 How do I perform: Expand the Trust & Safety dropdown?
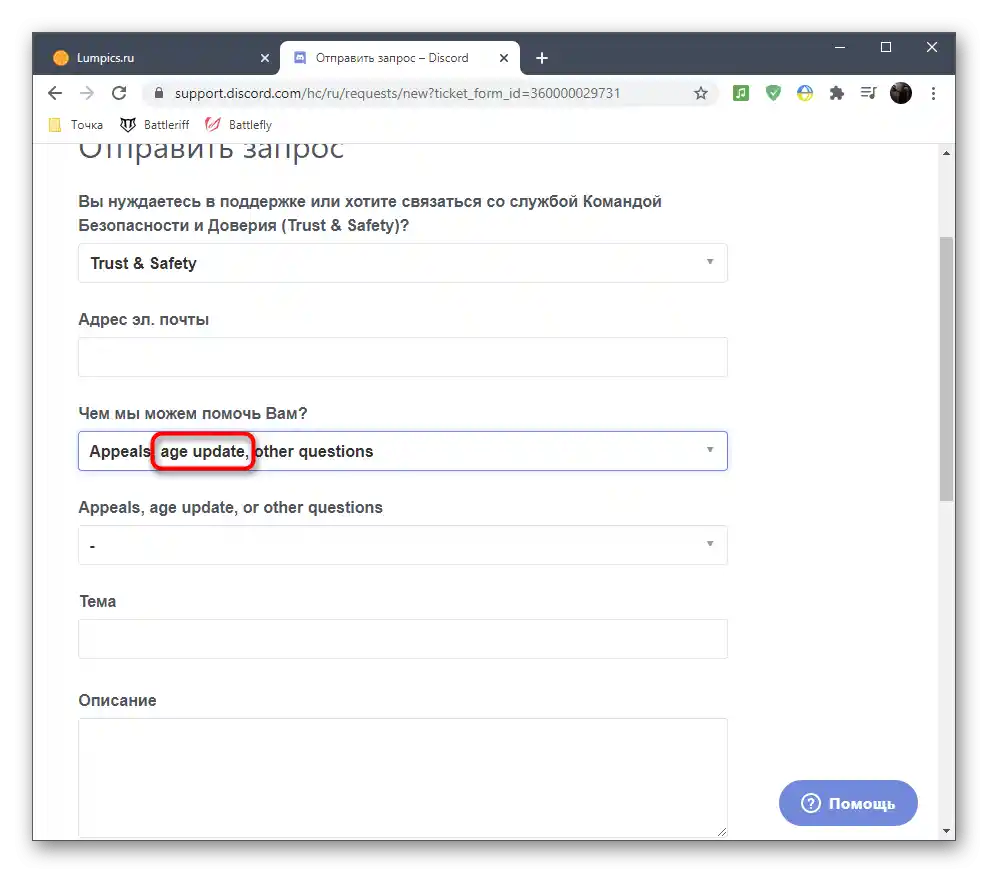[x=402, y=263]
